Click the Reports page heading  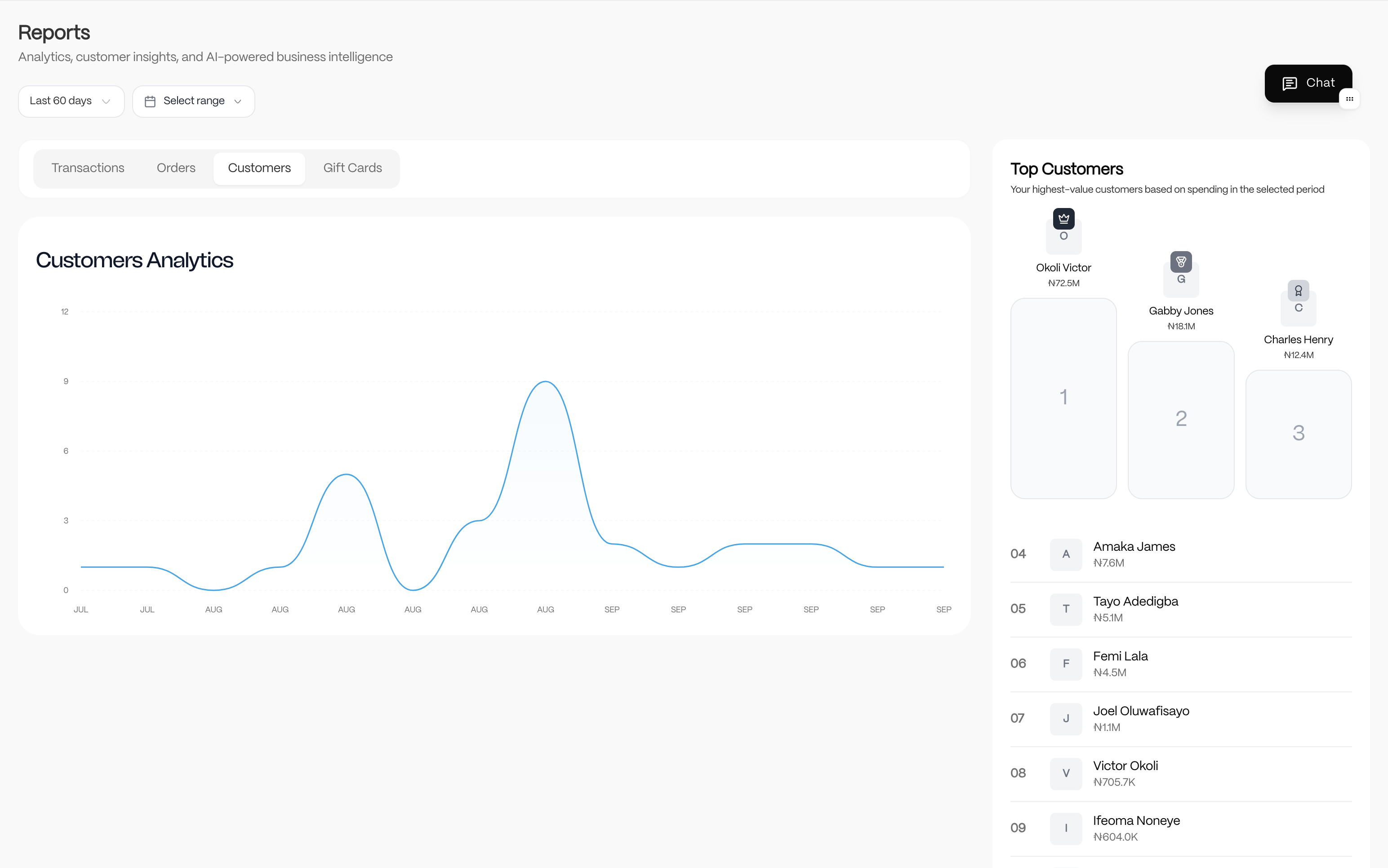point(54,33)
